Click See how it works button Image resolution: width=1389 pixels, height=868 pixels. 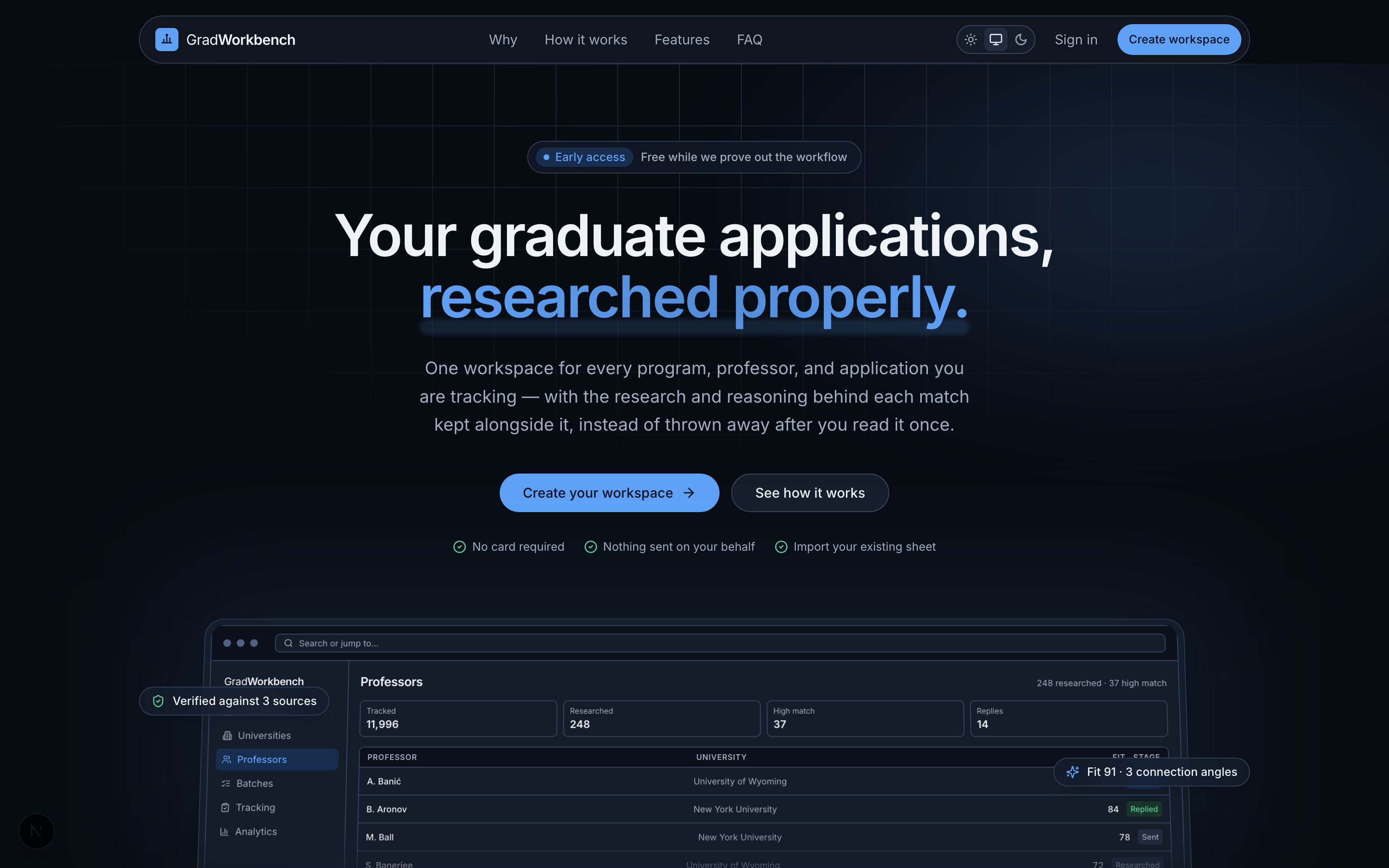tap(810, 492)
